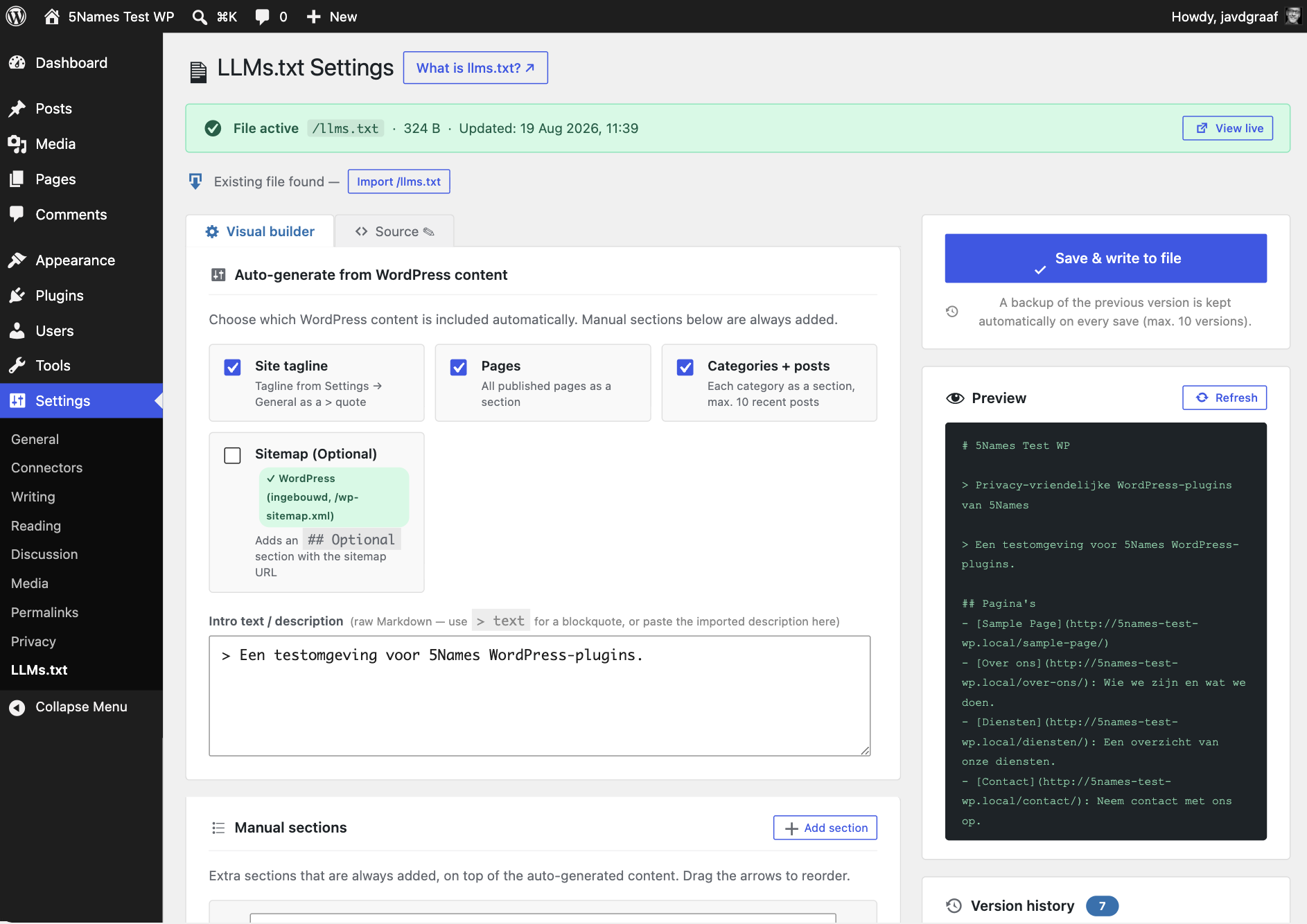Click the textarea resize handle corner
1307x924 pixels.
click(x=865, y=750)
